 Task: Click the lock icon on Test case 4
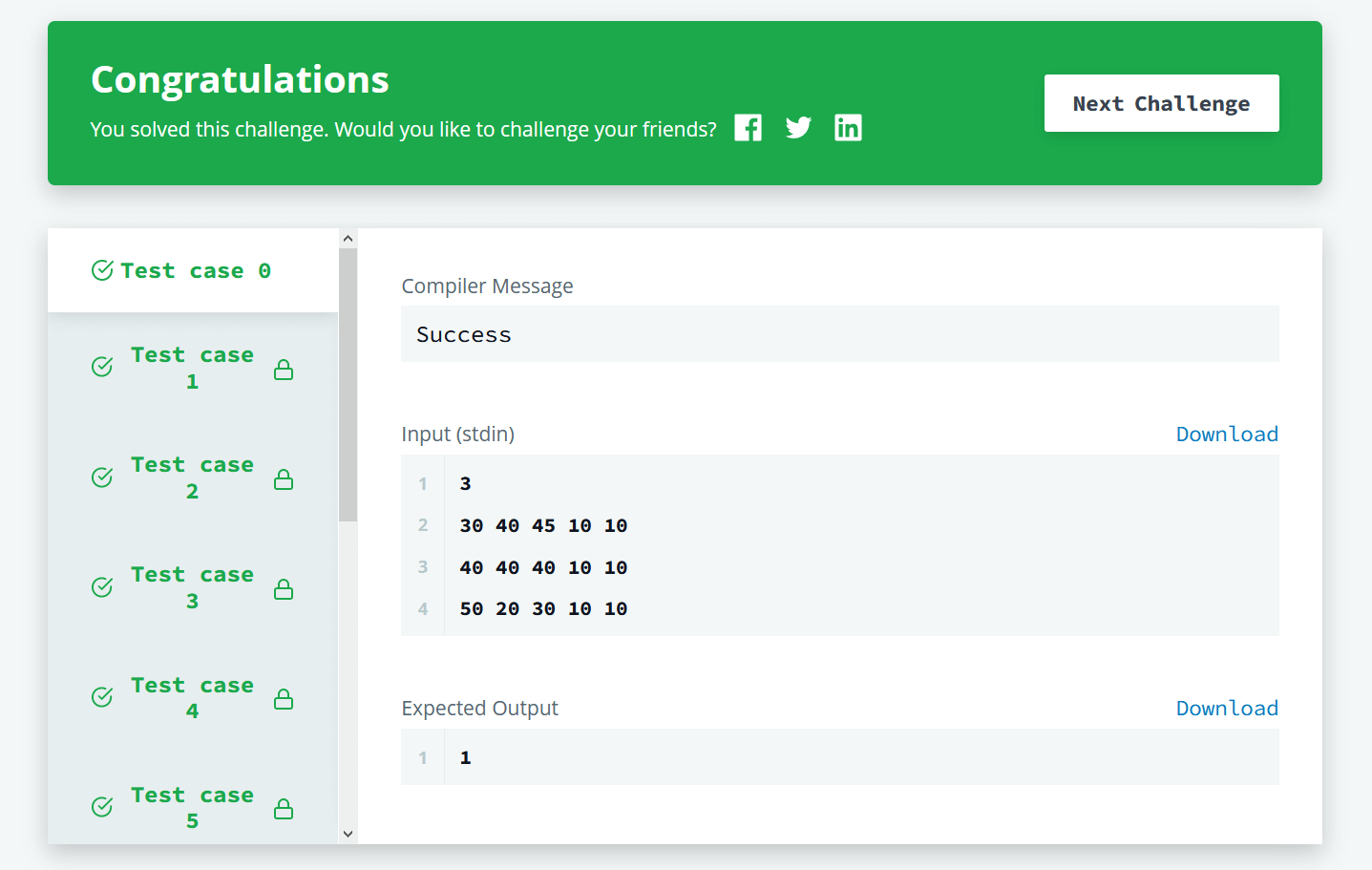coord(284,698)
